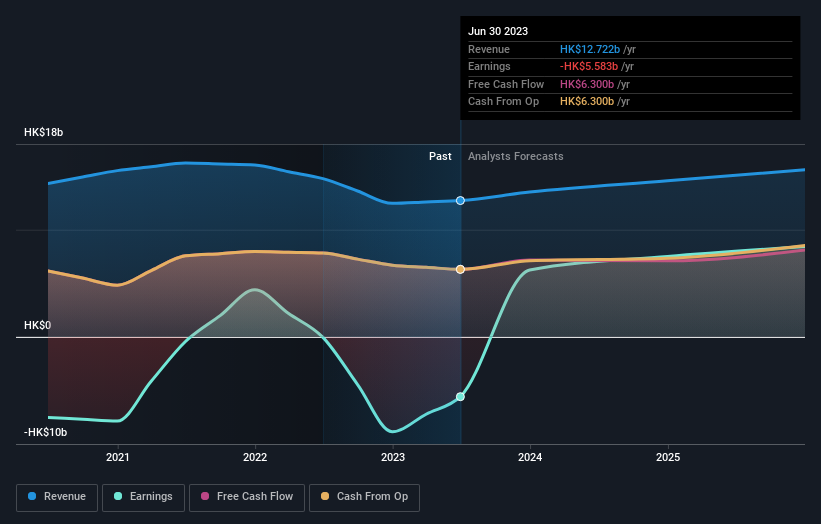Click the Jun 30 2023 tooltip date
Viewport: 821px width, 524px height.
click(498, 31)
